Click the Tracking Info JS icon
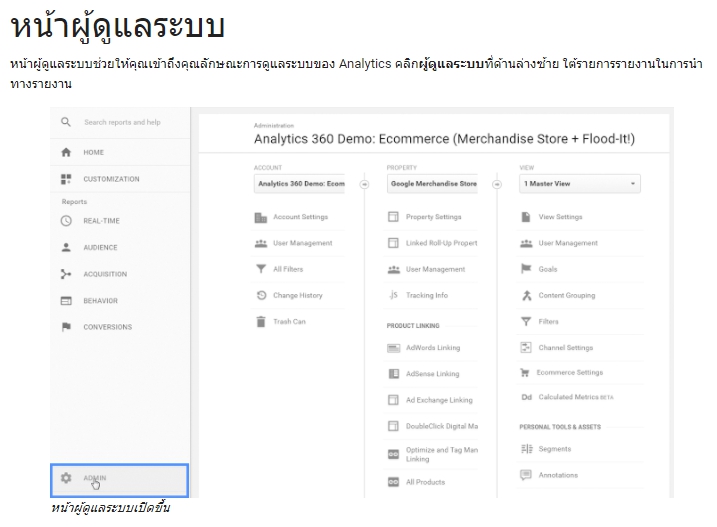Viewport: 717px width, 527px height. click(393, 295)
